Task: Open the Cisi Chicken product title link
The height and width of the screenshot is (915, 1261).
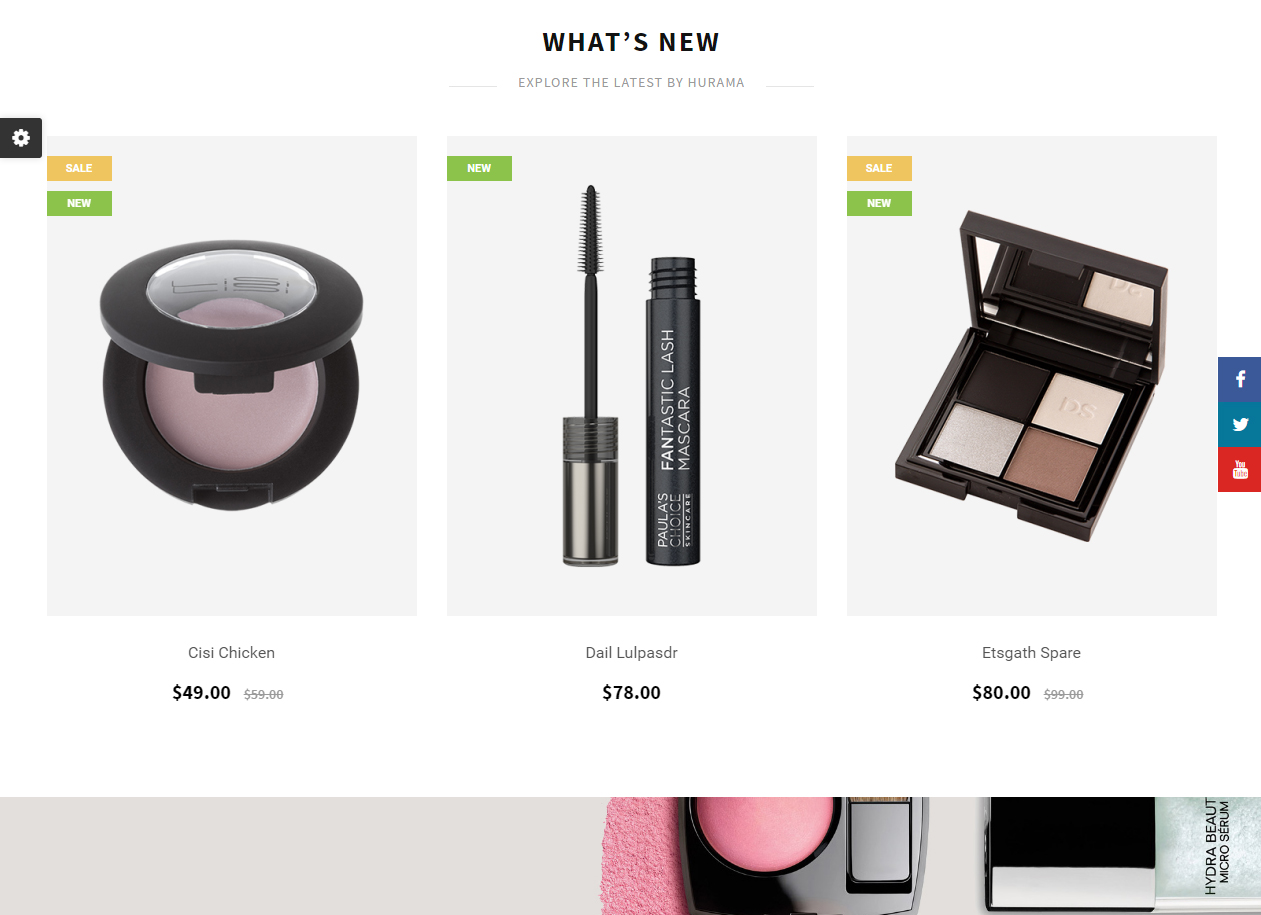Action: point(231,653)
